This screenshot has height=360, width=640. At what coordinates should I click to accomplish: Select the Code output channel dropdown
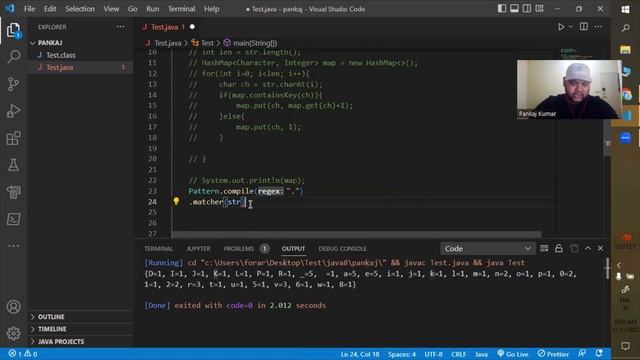tap(487, 249)
